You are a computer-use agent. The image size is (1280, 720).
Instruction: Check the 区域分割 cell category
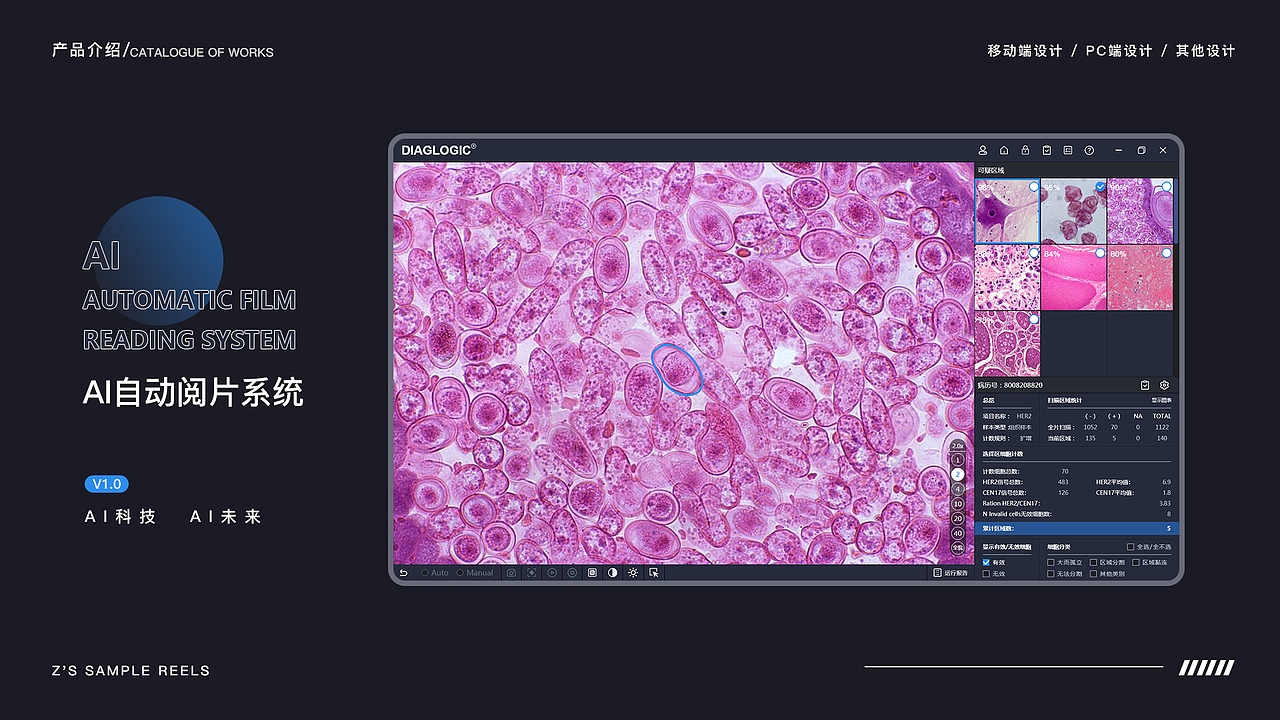(1093, 562)
